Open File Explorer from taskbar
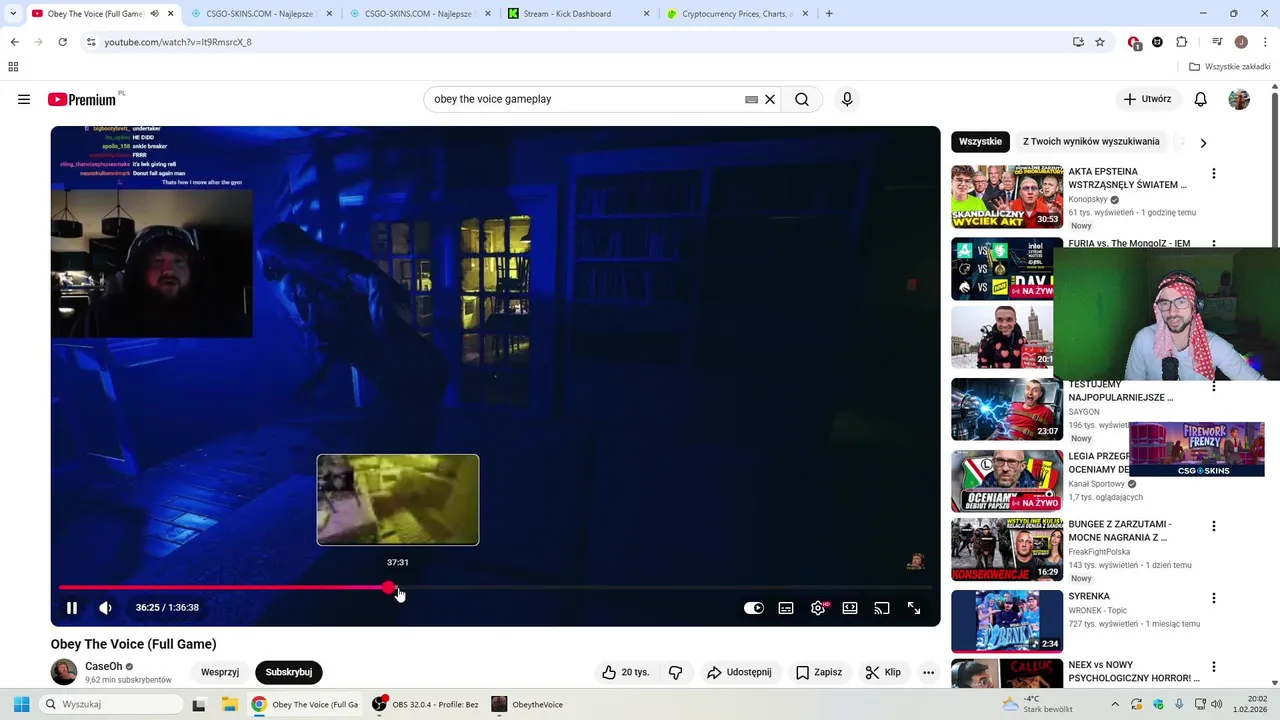This screenshot has width=1280, height=720. 228,704
